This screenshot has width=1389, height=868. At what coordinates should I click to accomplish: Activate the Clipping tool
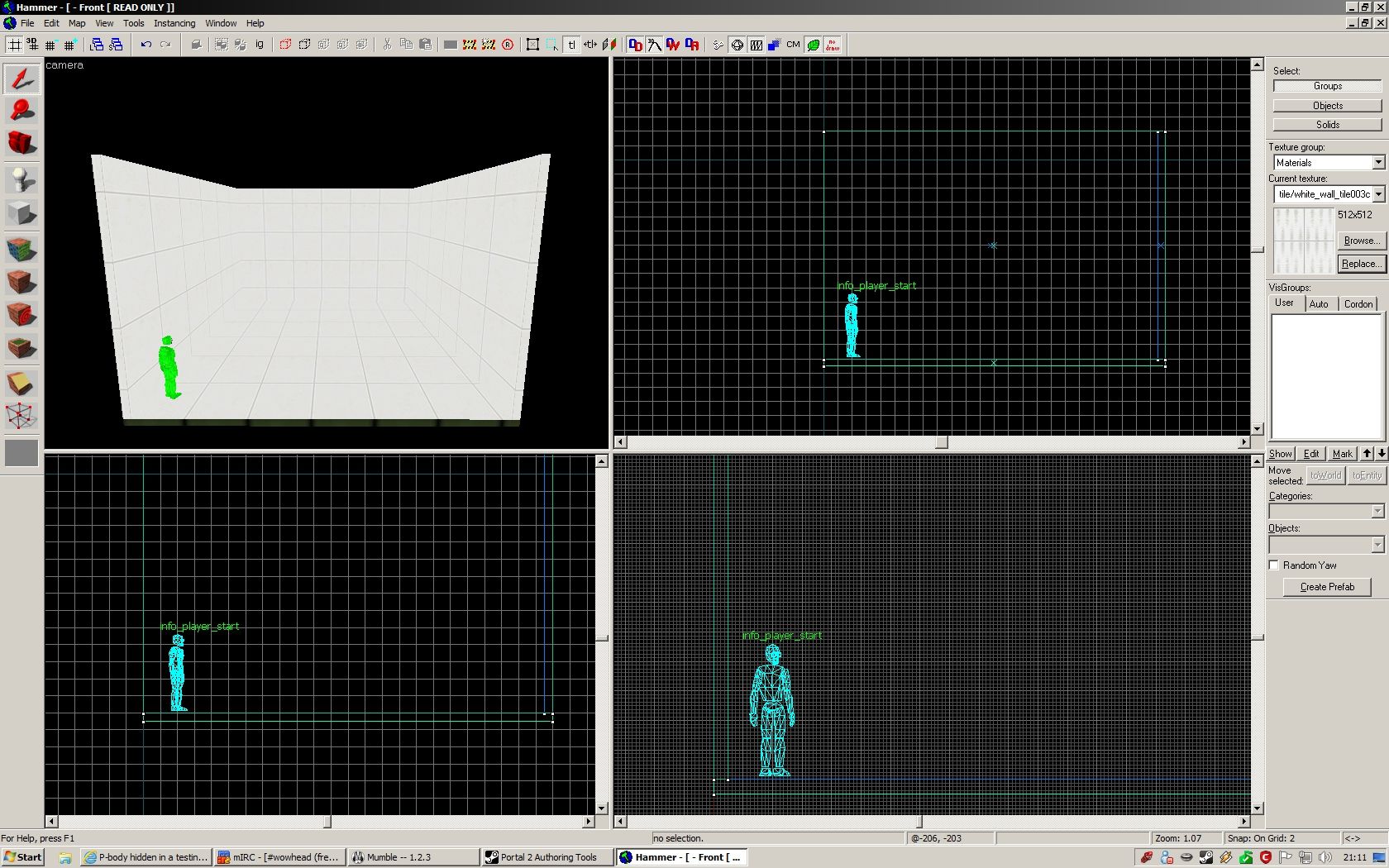point(21,383)
